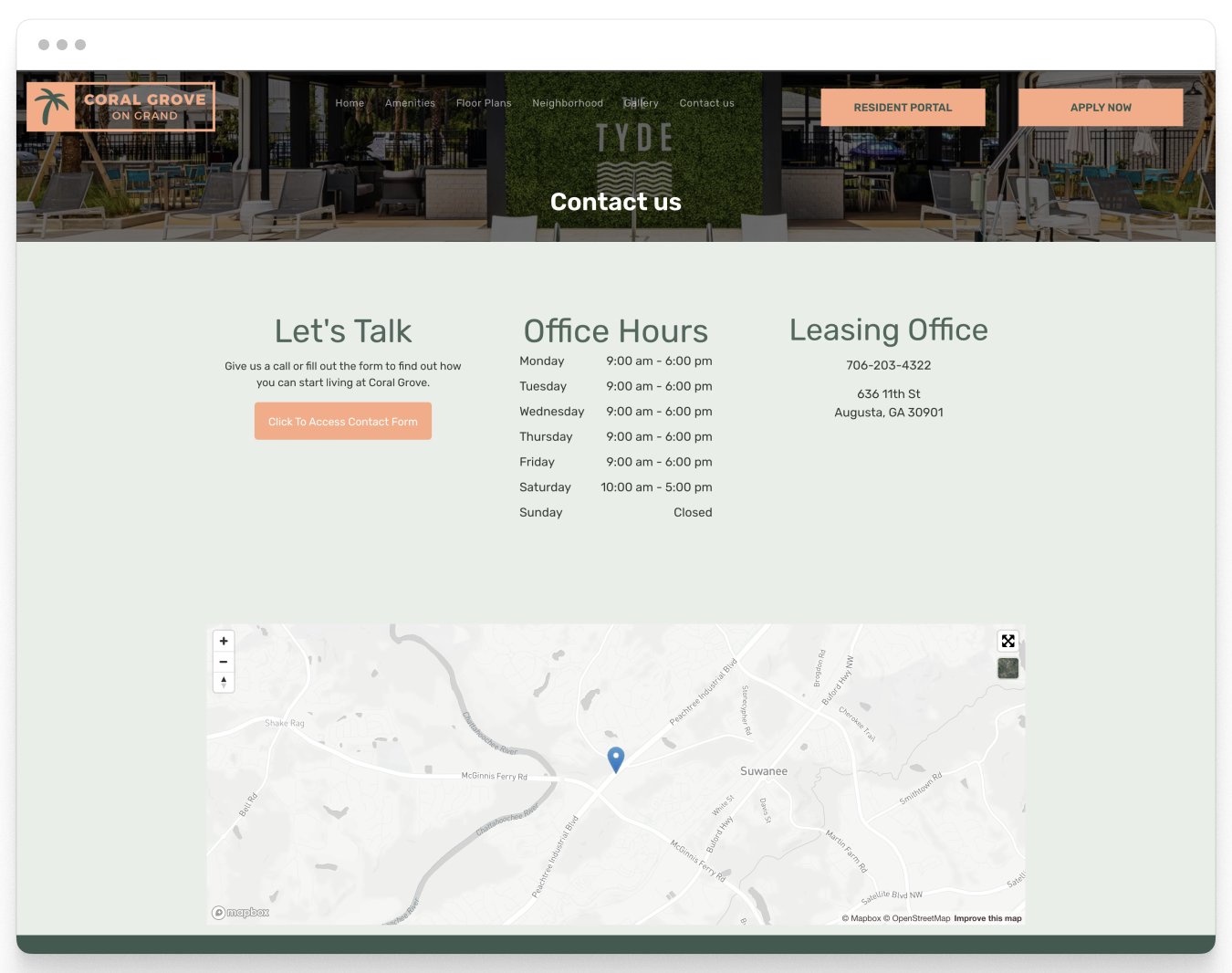
Task: Switch to the Gallery section
Action: click(x=642, y=102)
